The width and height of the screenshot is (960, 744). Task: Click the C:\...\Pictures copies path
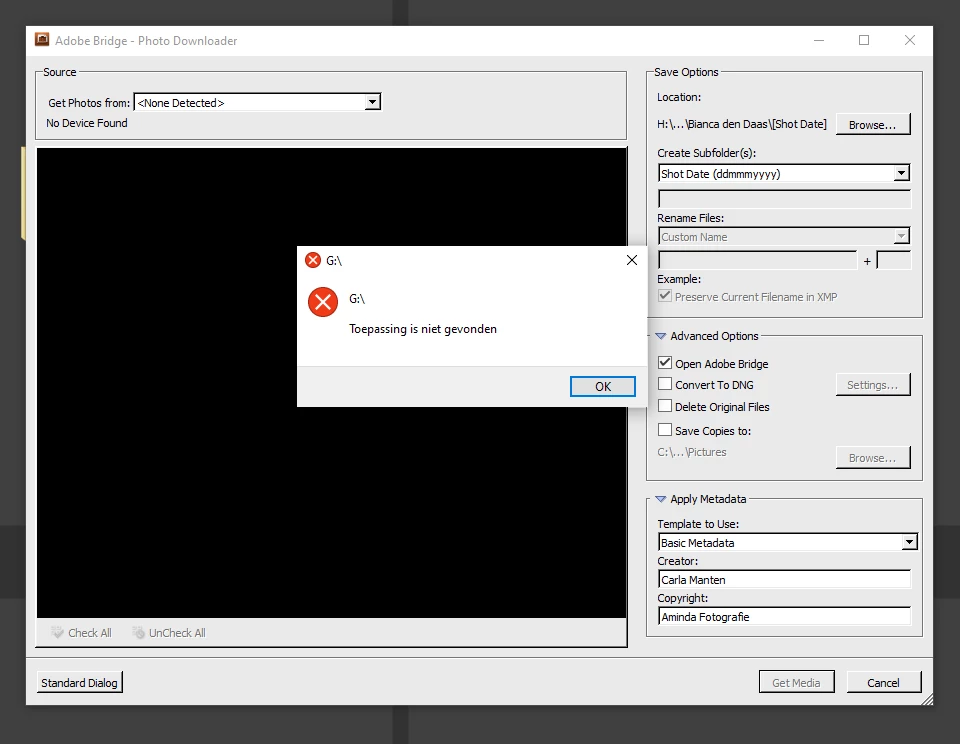[x=692, y=452]
